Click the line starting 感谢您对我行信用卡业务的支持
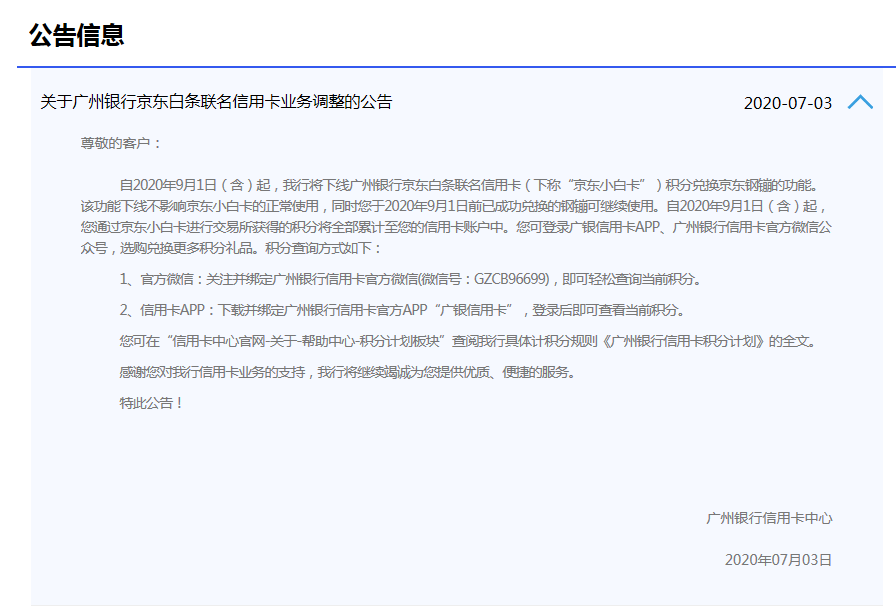Screen dimensions: 896x615 pos(347,372)
